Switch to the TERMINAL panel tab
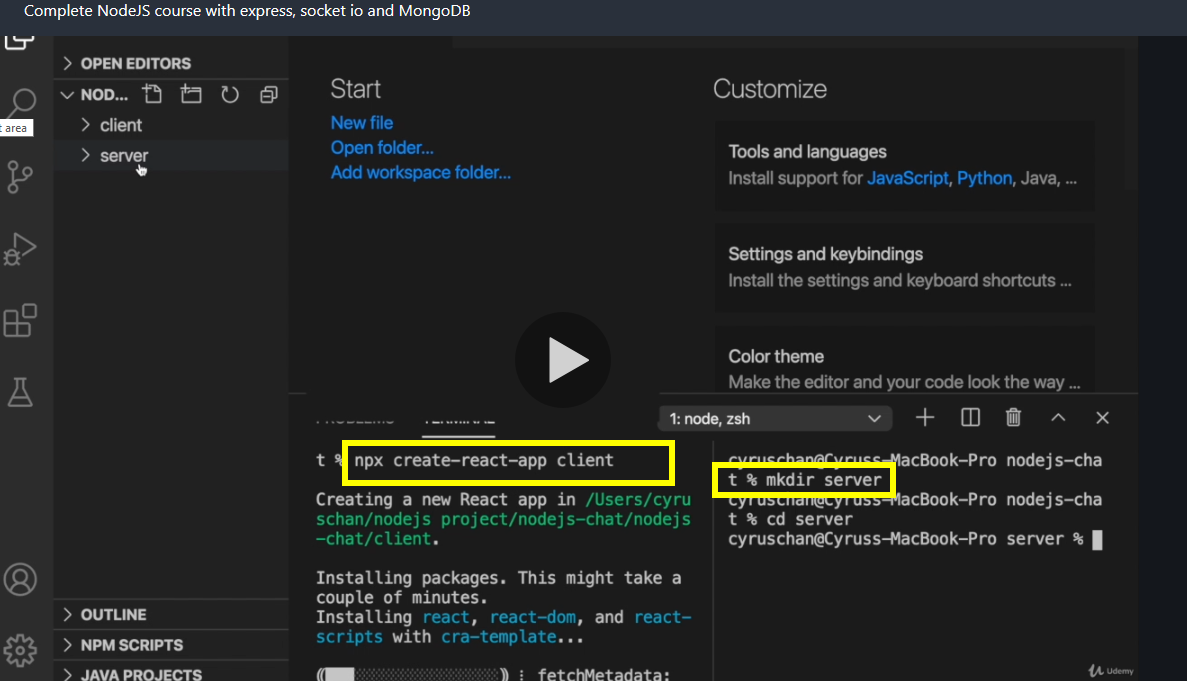The width and height of the screenshot is (1187, 681). [459, 421]
